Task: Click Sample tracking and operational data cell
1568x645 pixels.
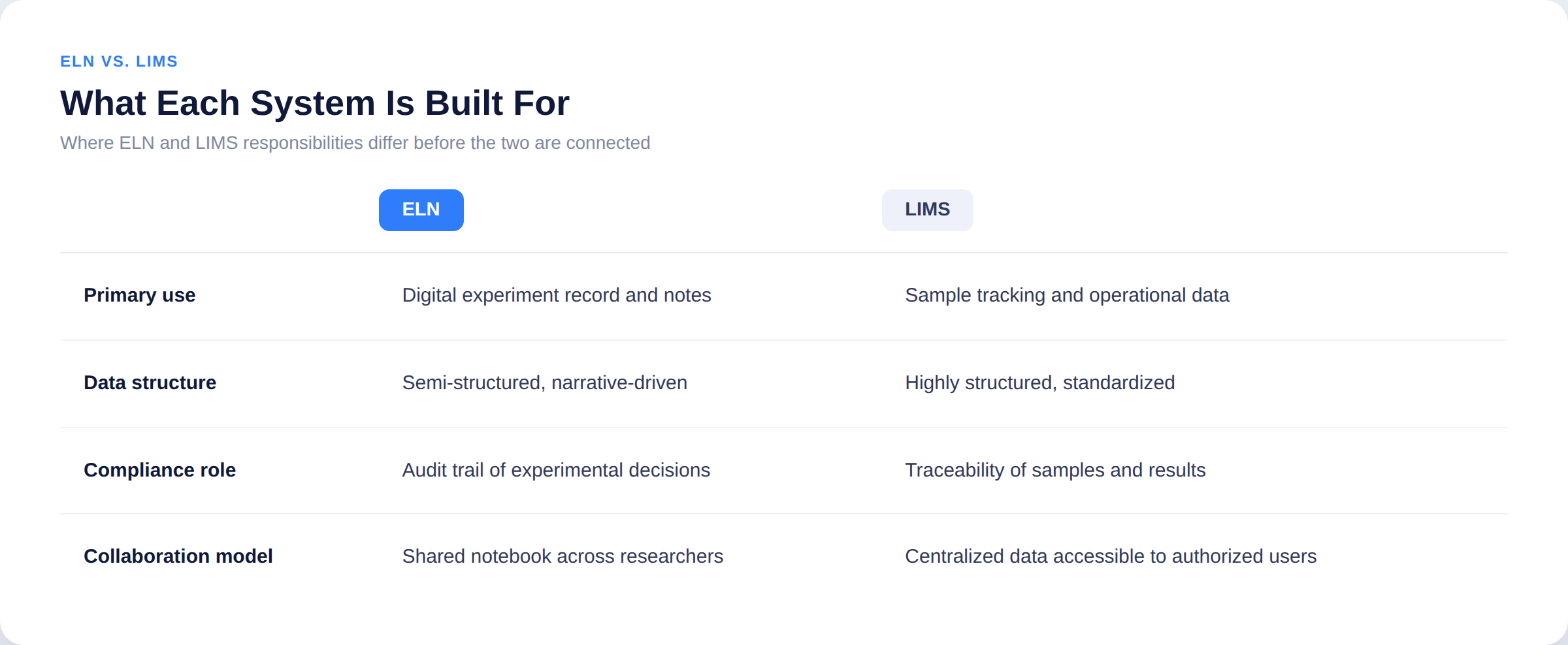Action: (1067, 296)
